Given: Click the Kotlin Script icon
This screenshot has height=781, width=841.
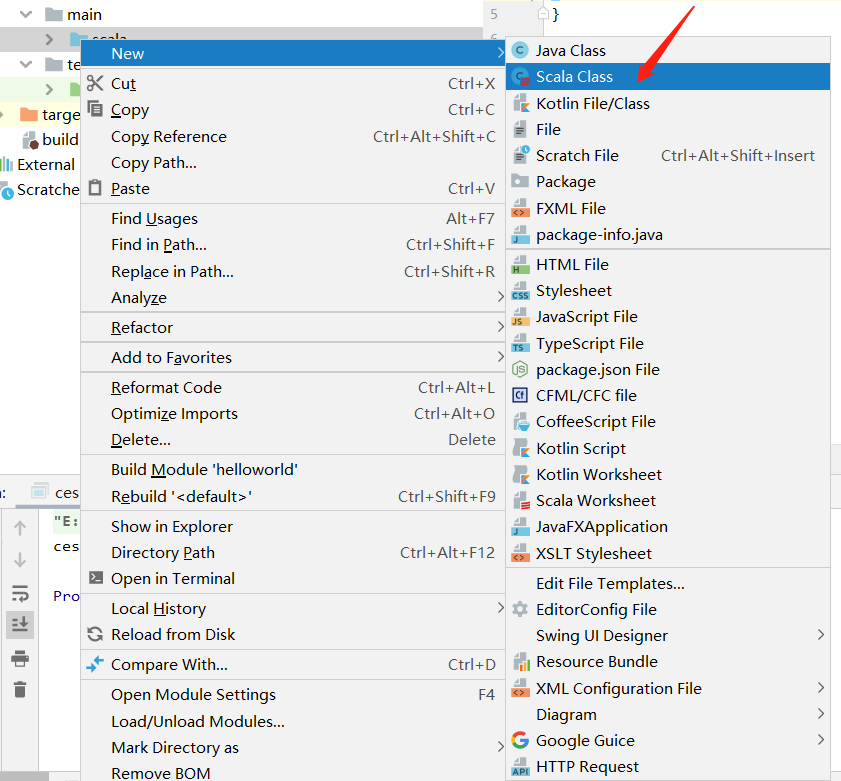Looking at the screenshot, I should (x=521, y=448).
